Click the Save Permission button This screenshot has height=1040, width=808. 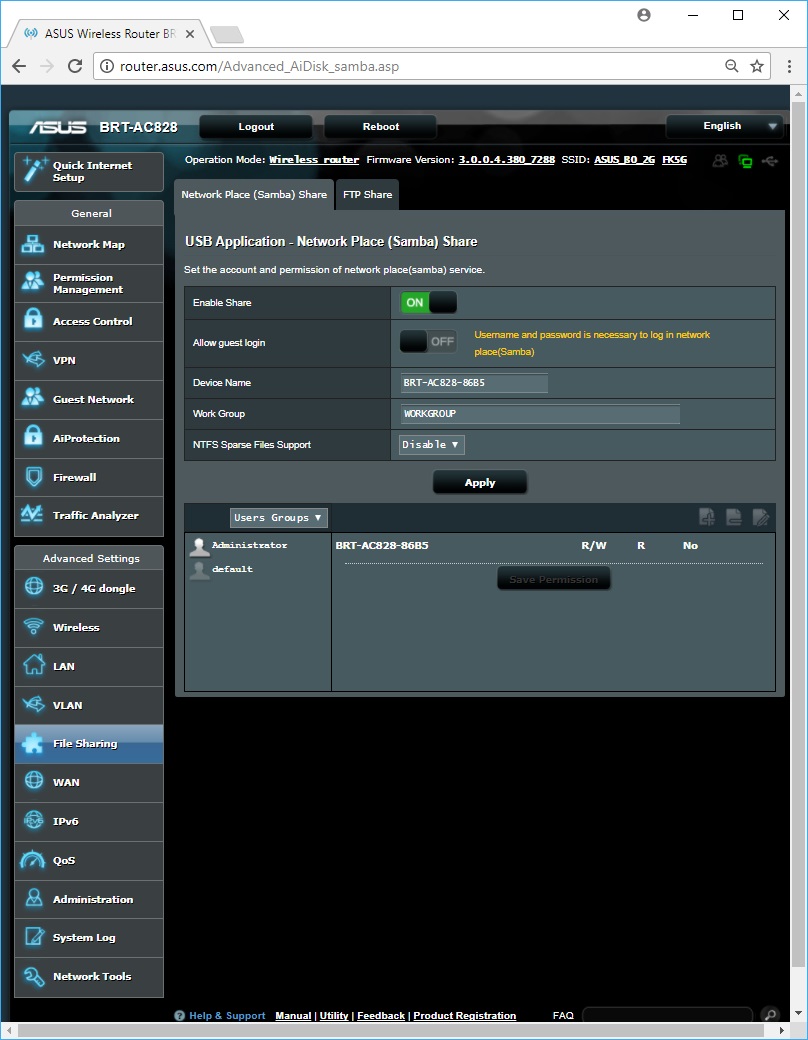[x=554, y=579]
